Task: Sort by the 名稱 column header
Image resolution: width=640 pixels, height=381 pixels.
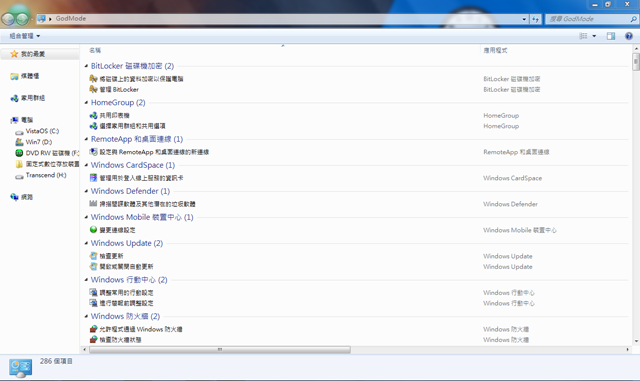Action: click(x=95, y=50)
